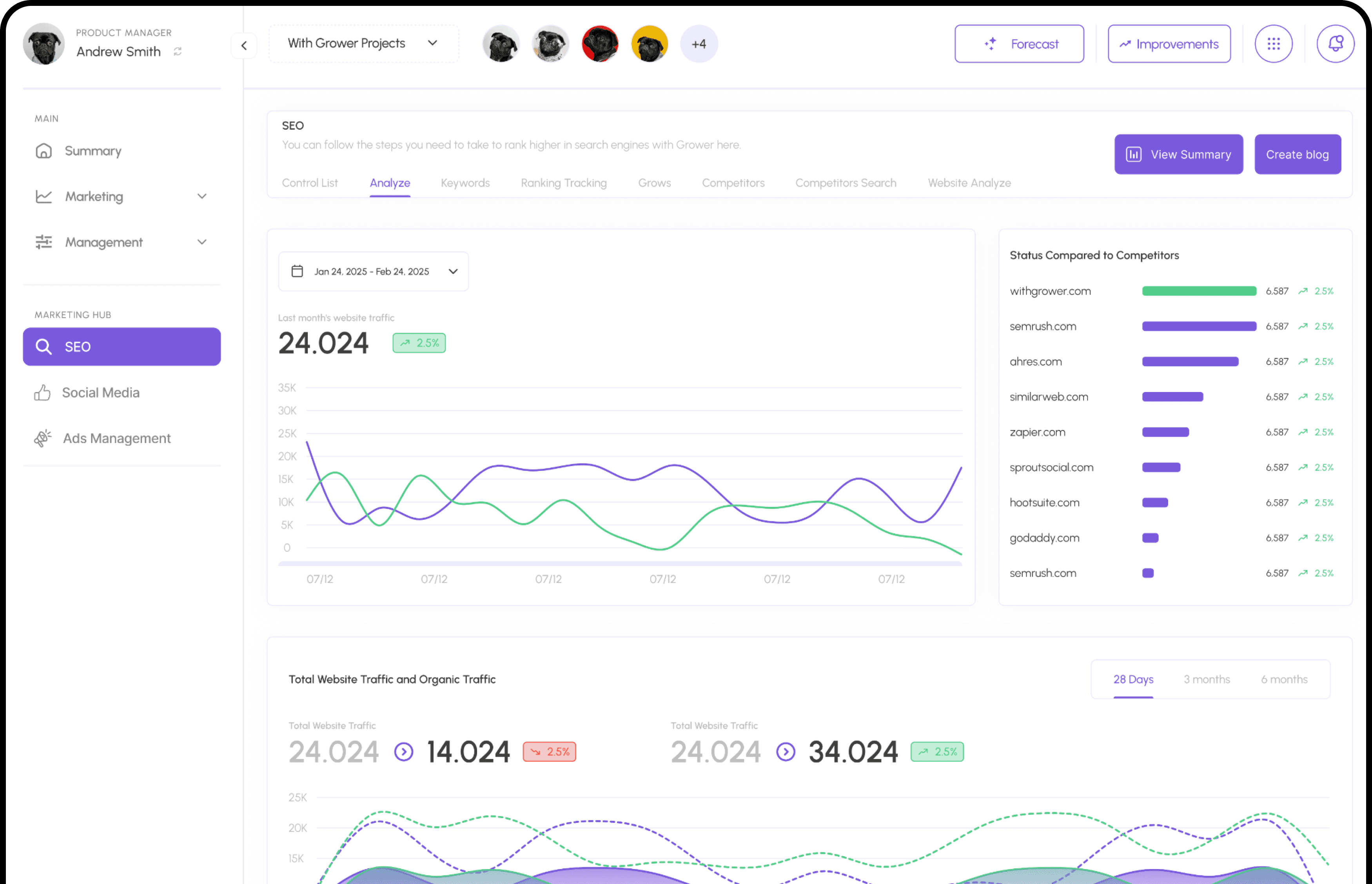Select the Social Media thumbs-up icon
1372x884 pixels.
[x=42, y=393]
